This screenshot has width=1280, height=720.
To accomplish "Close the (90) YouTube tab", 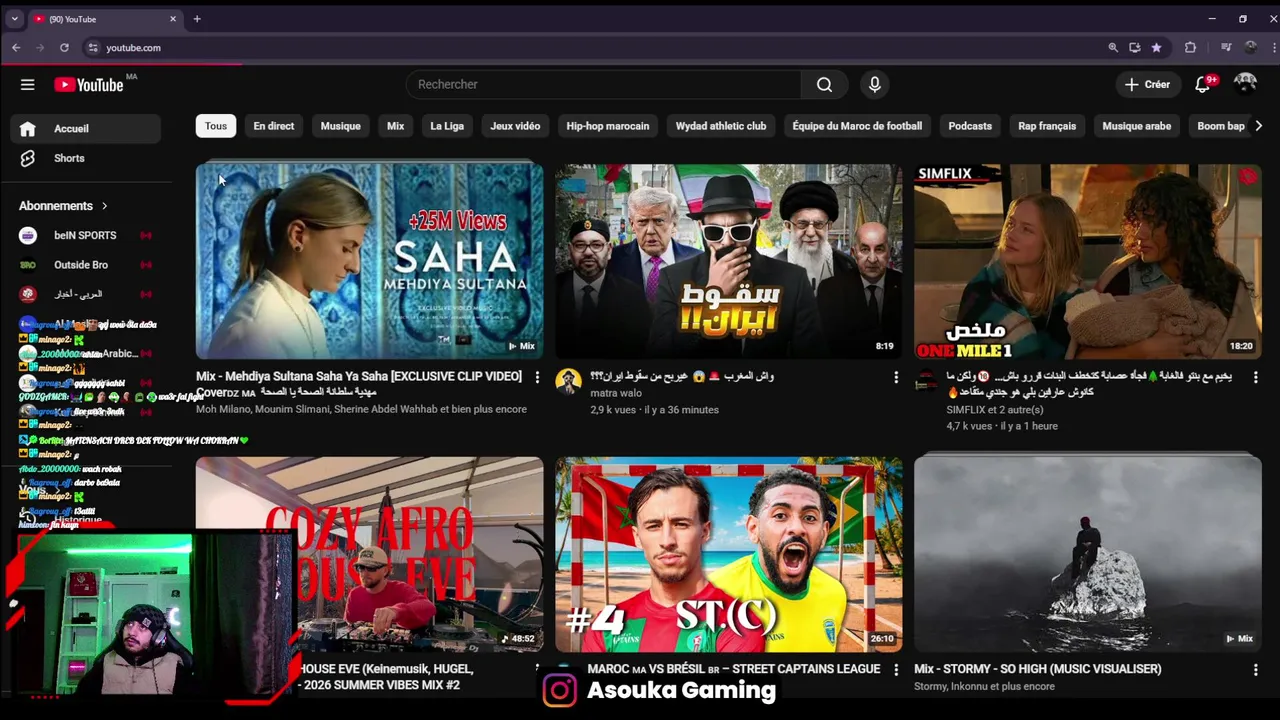I will [172, 19].
